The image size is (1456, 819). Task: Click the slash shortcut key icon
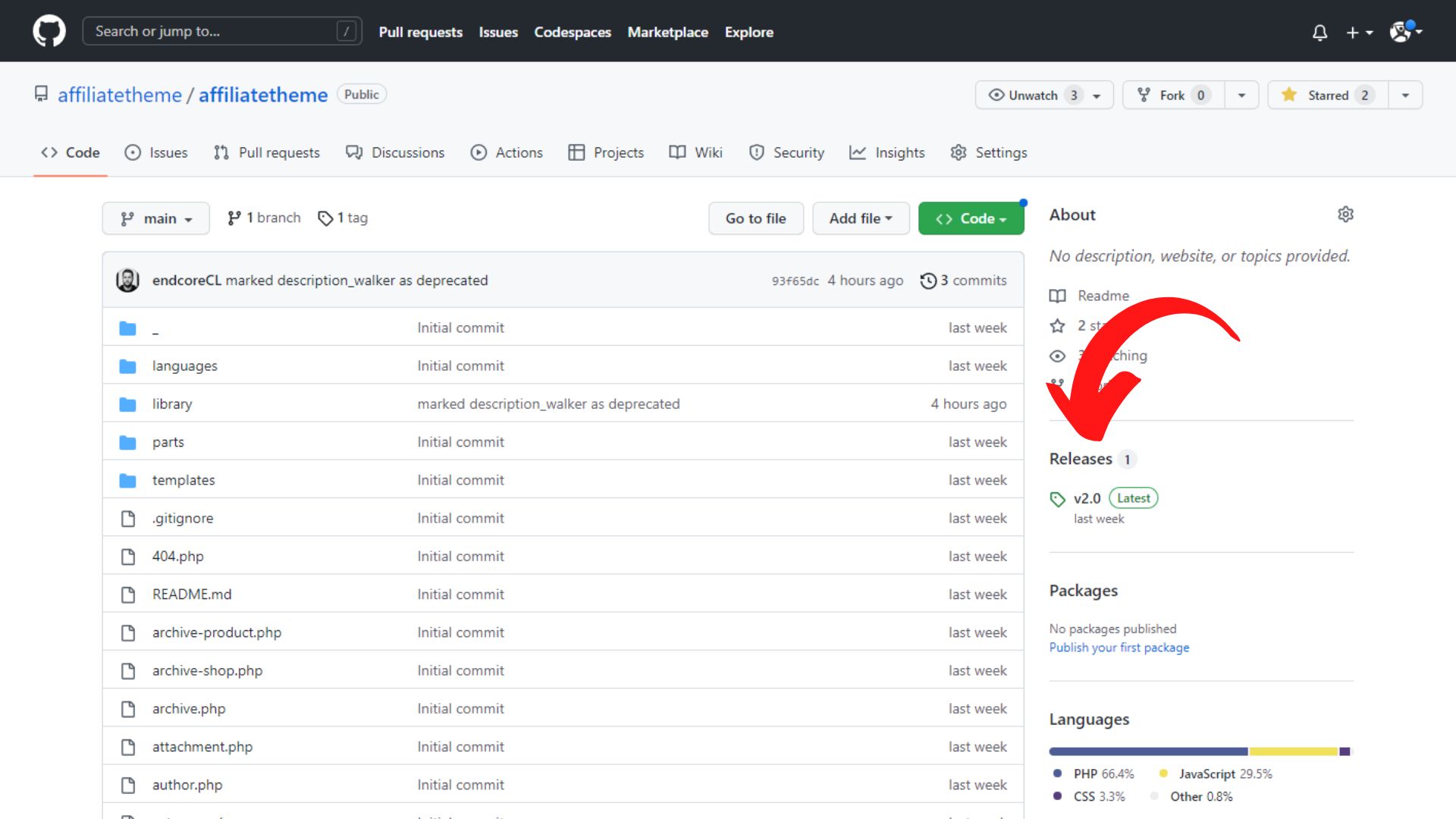point(346,31)
